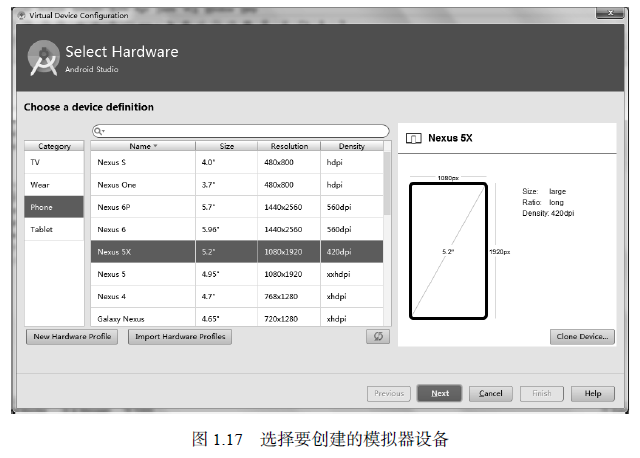Click the Density column header
Viewport: 640px width, 458px height.
coord(352,146)
